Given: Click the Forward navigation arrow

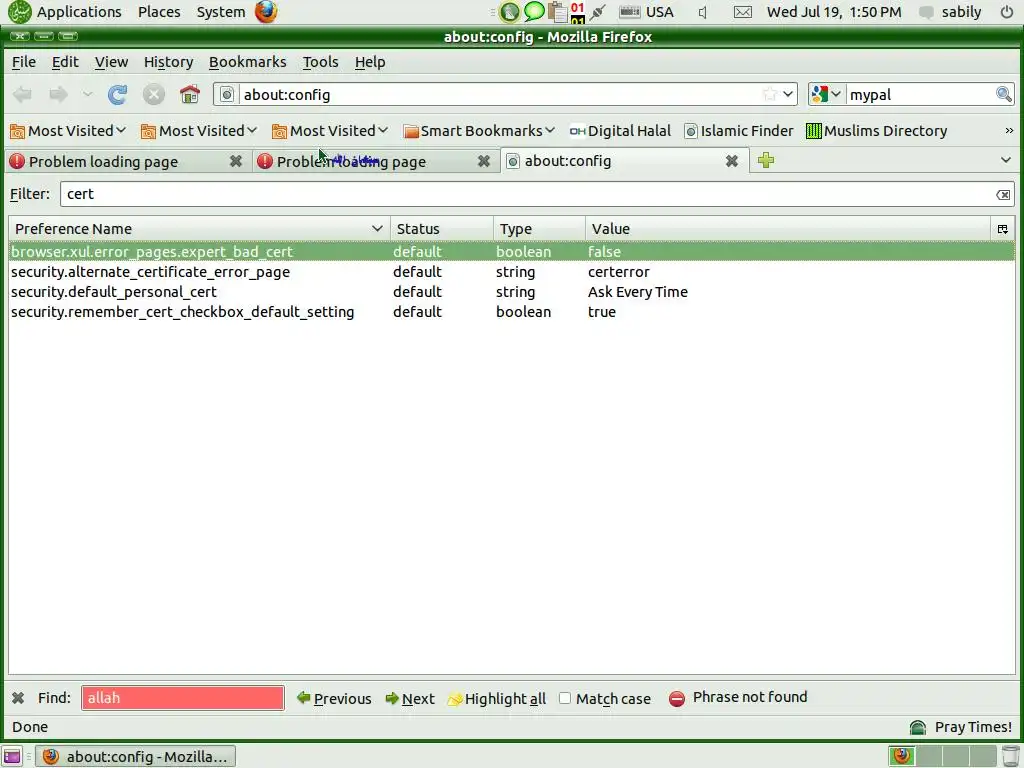Looking at the screenshot, I should (59, 95).
